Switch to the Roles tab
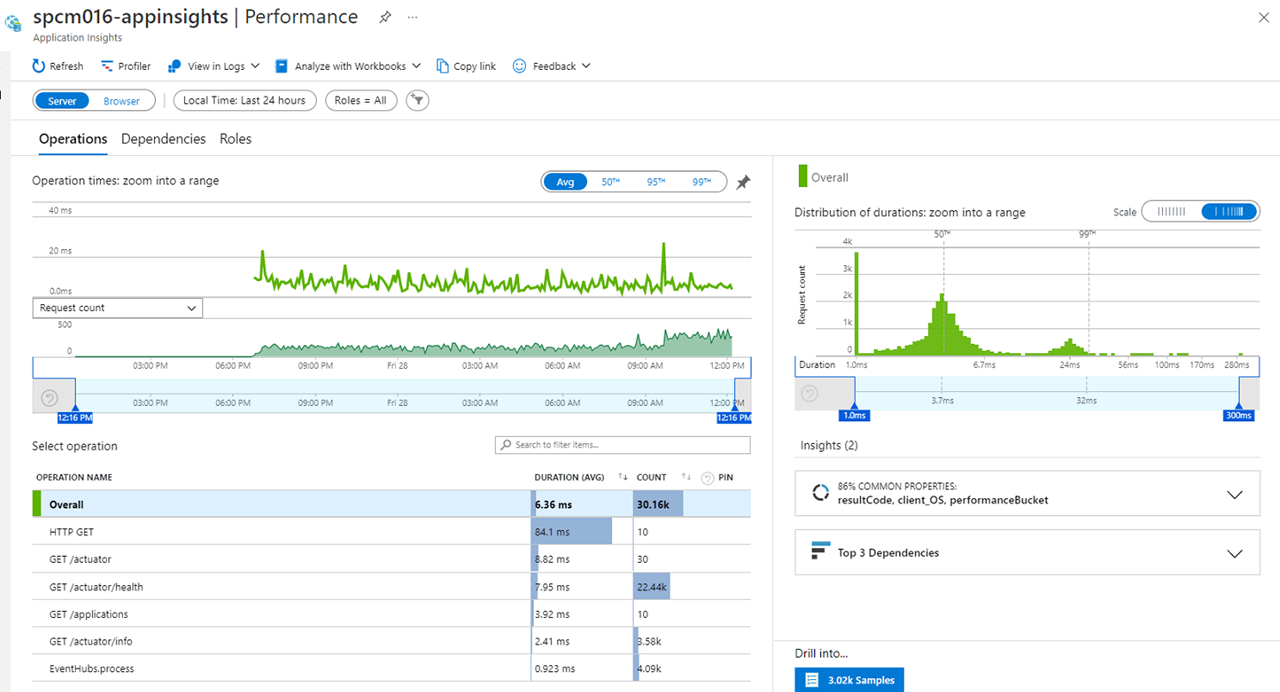The image size is (1280, 692). click(x=236, y=139)
